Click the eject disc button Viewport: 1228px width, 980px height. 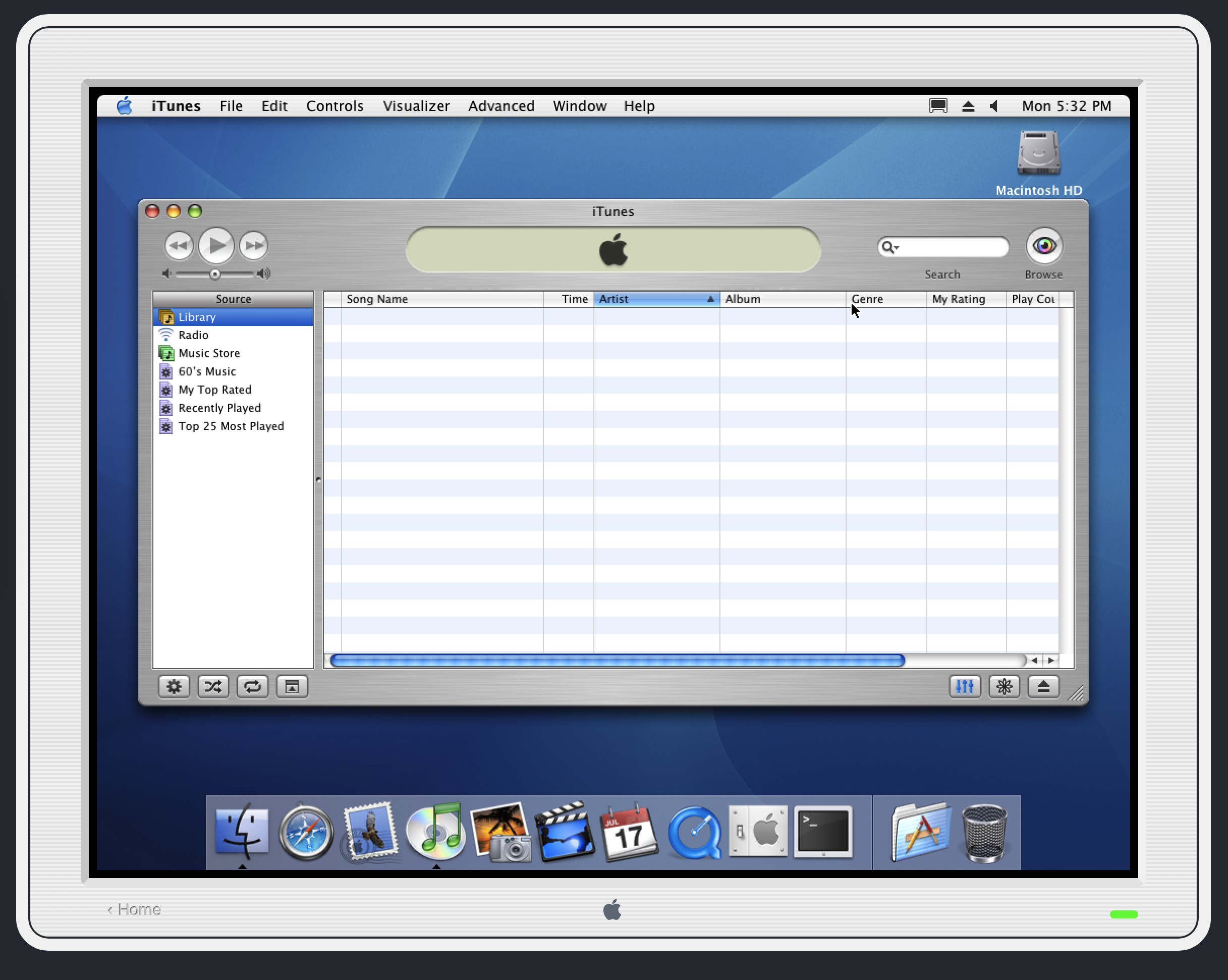(x=1043, y=687)
